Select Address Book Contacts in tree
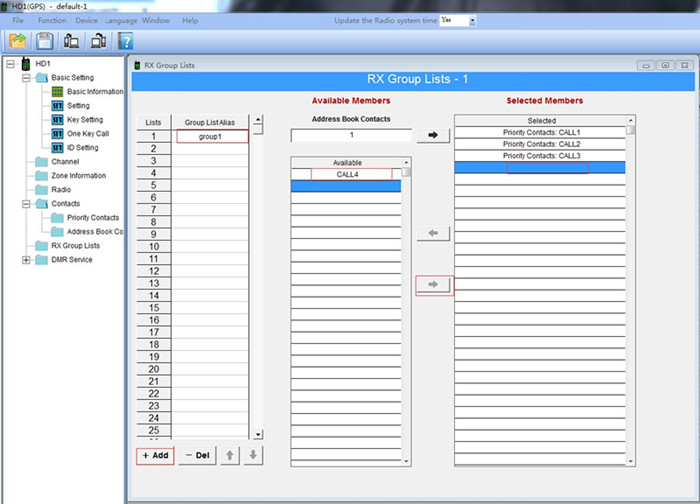Viewport: 700px width, 504px height. tap(95, 232)
